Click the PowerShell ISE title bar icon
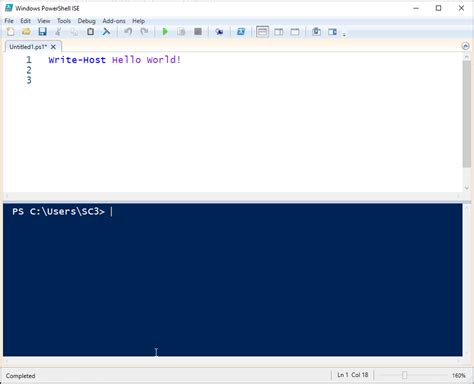 (x=9, y=8)
